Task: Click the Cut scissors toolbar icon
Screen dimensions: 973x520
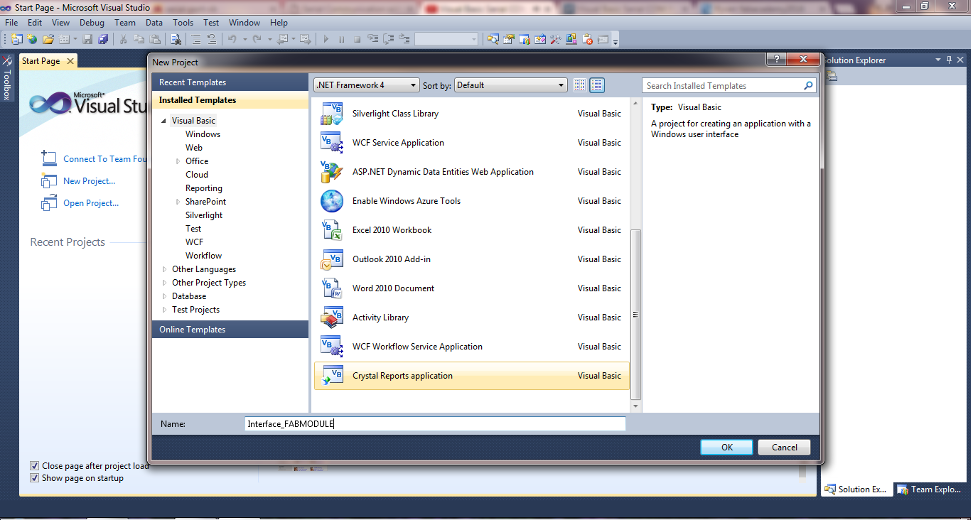Action: point(123,39)
